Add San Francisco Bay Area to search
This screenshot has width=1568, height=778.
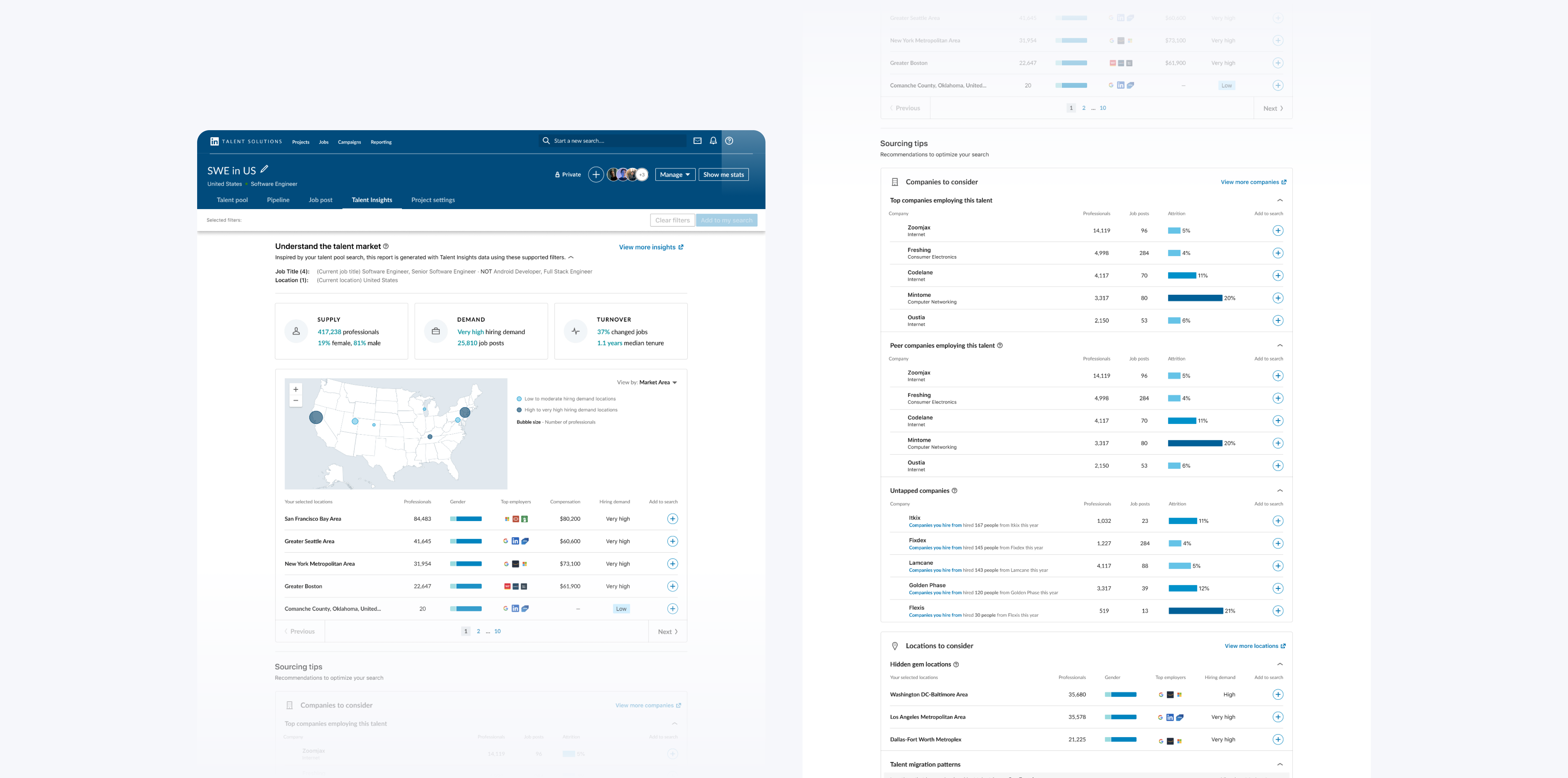[672, 519]
